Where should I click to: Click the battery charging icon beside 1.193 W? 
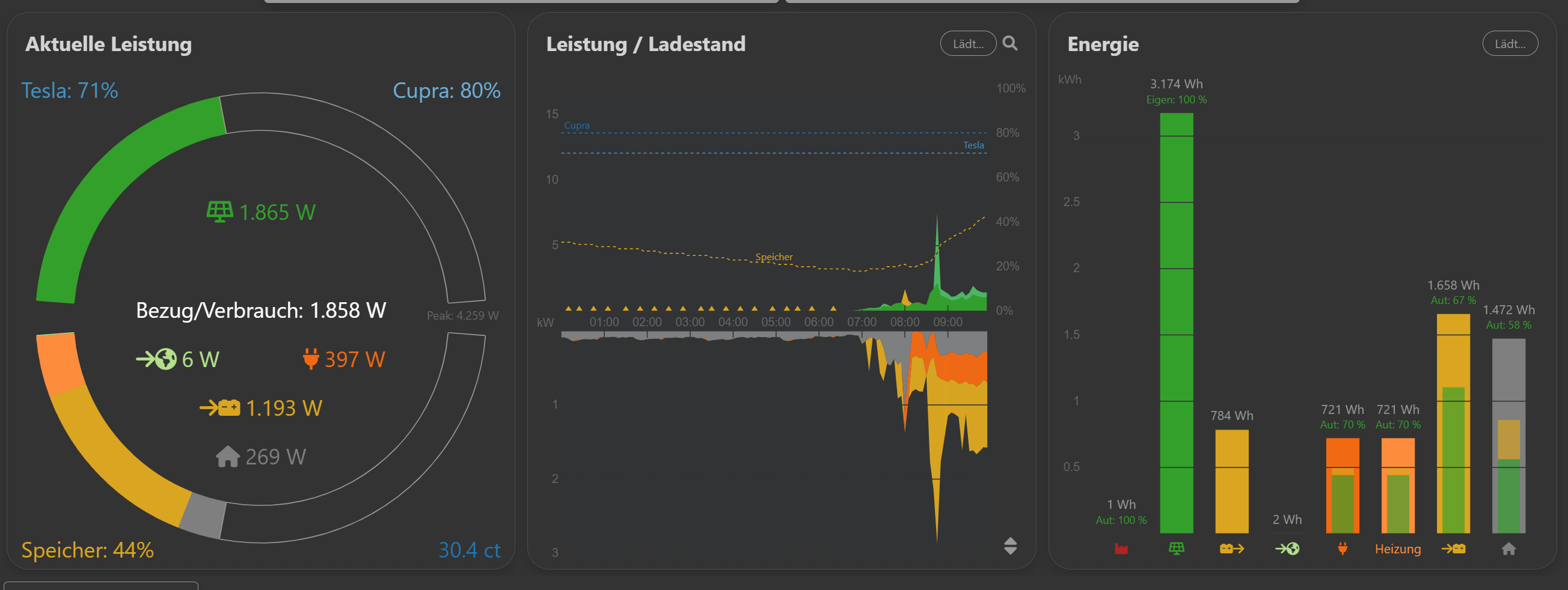pos(219,407)
